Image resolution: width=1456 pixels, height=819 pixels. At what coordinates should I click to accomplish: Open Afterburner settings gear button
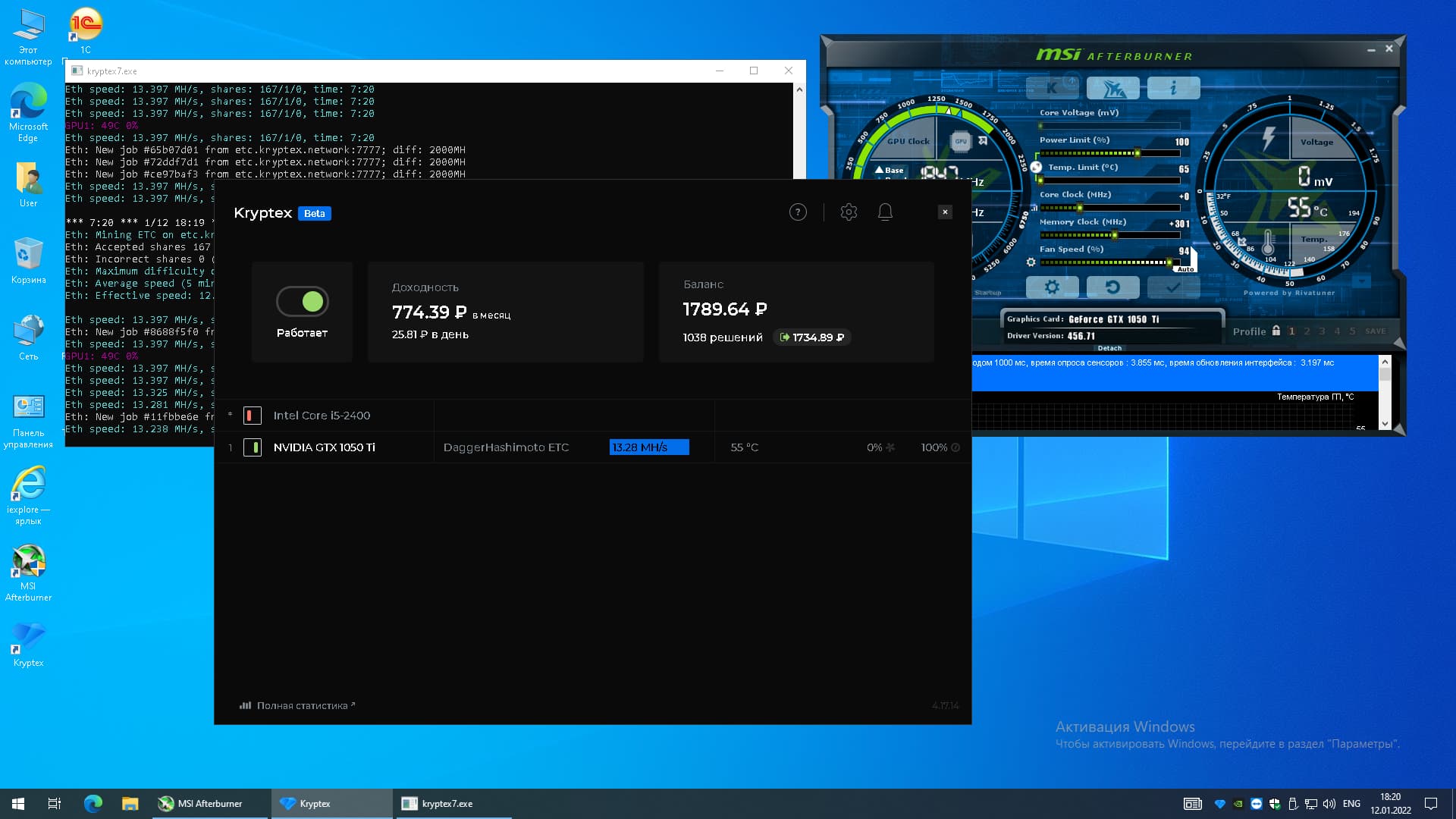1052,287
